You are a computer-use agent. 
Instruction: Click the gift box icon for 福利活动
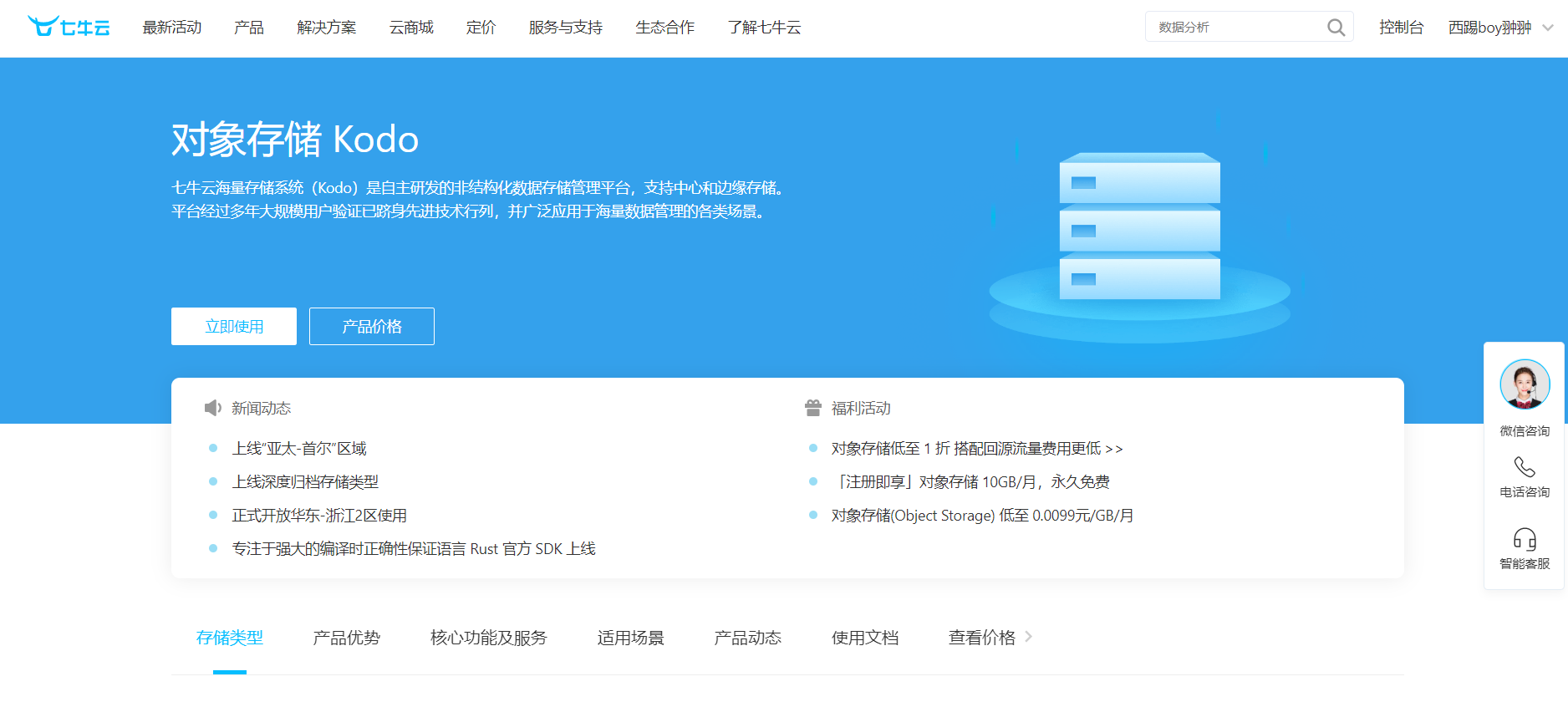click(812, 408)
